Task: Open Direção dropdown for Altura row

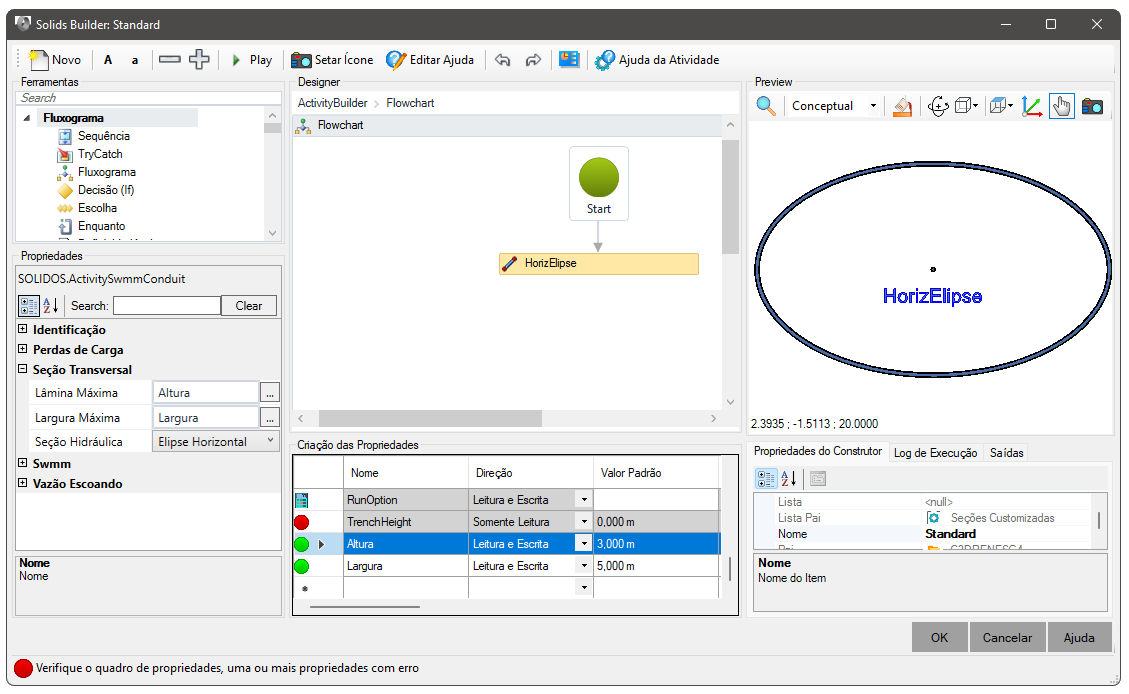Action: point(584,544)
